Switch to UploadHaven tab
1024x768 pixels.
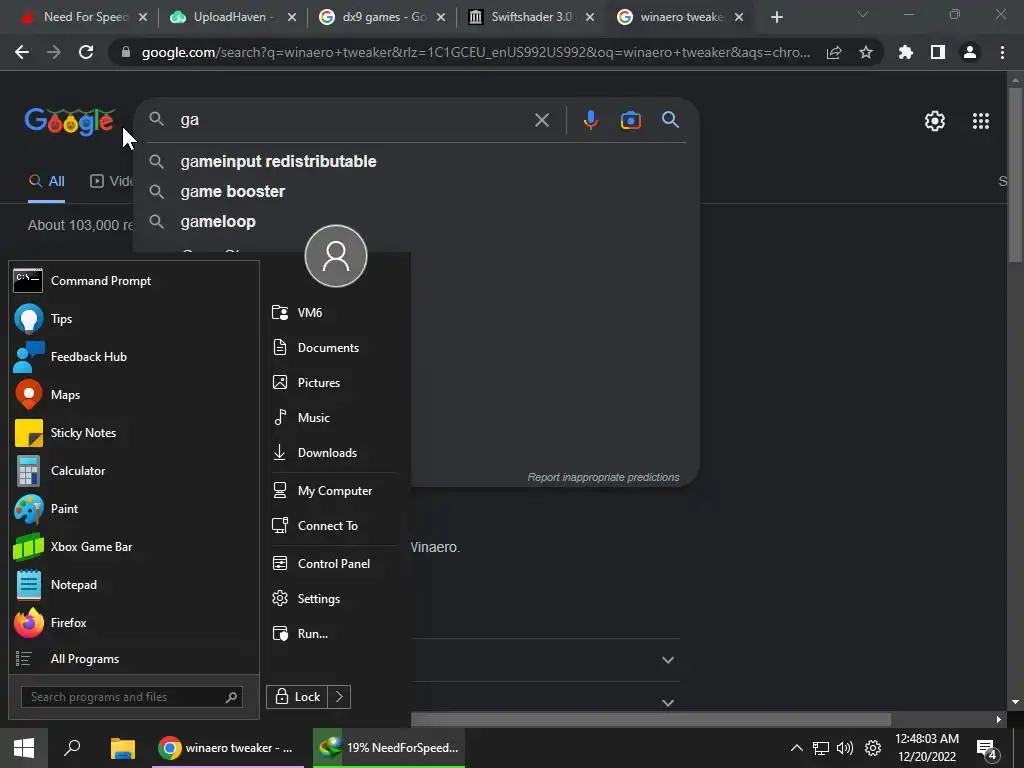[231, 17]
